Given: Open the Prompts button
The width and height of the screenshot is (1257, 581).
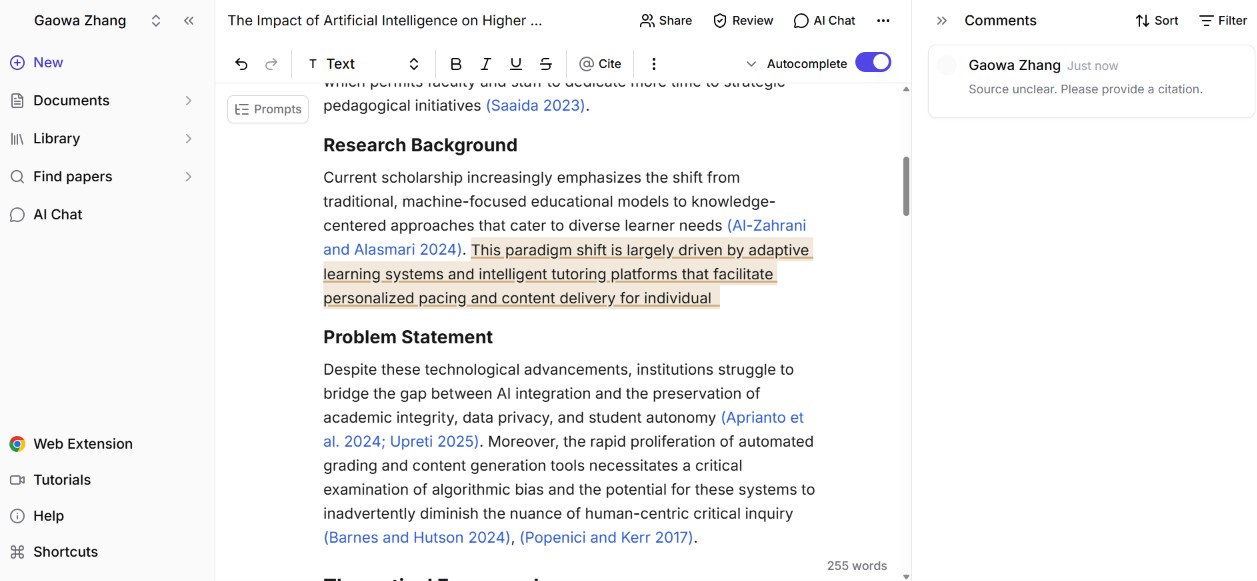Looking at the screenshot, I should pyautogui.click(x=268, y=109).
